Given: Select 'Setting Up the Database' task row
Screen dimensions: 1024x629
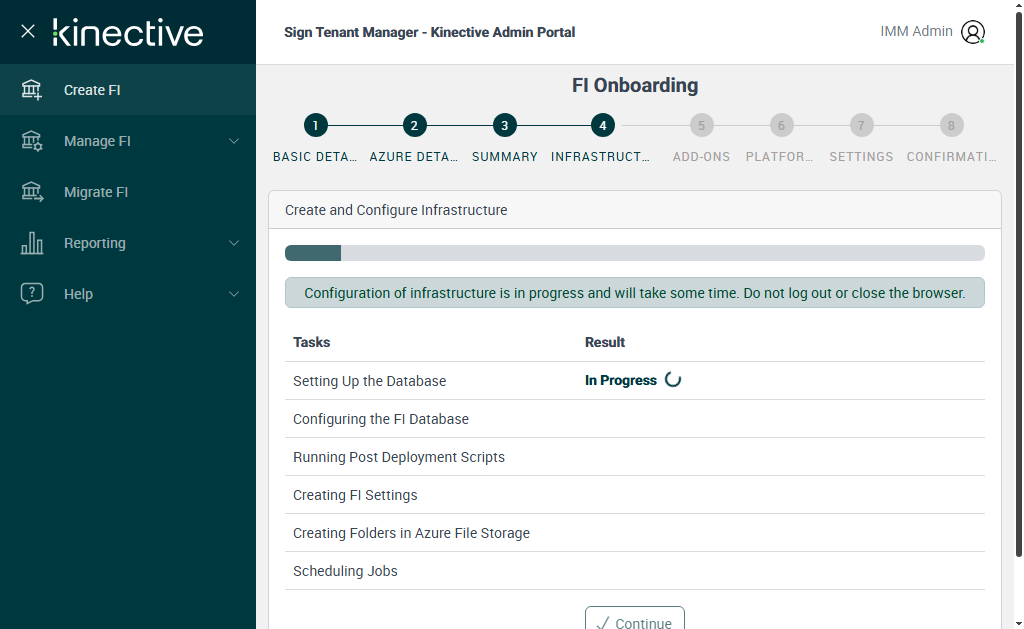Looking at the screenshot, I should 635,381.
